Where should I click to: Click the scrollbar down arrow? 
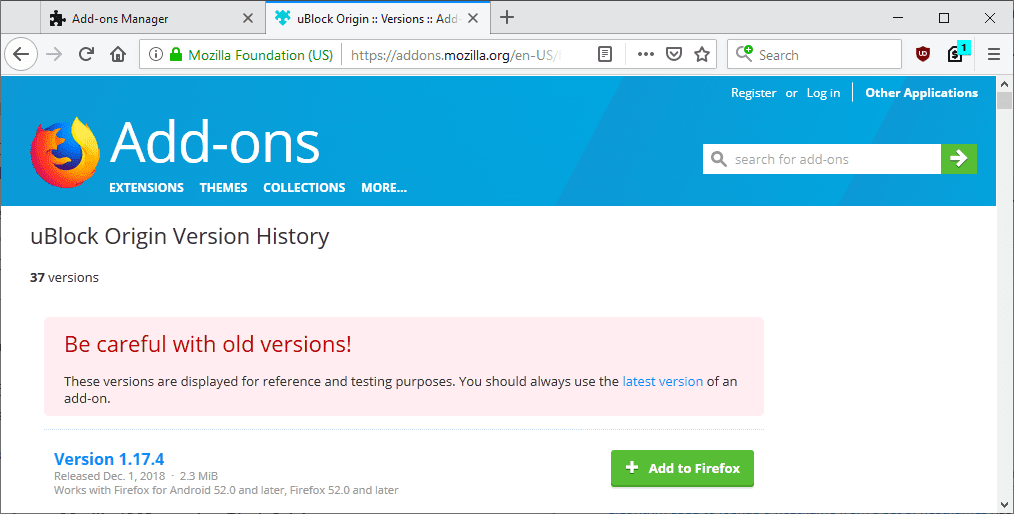click(1004, 505)
